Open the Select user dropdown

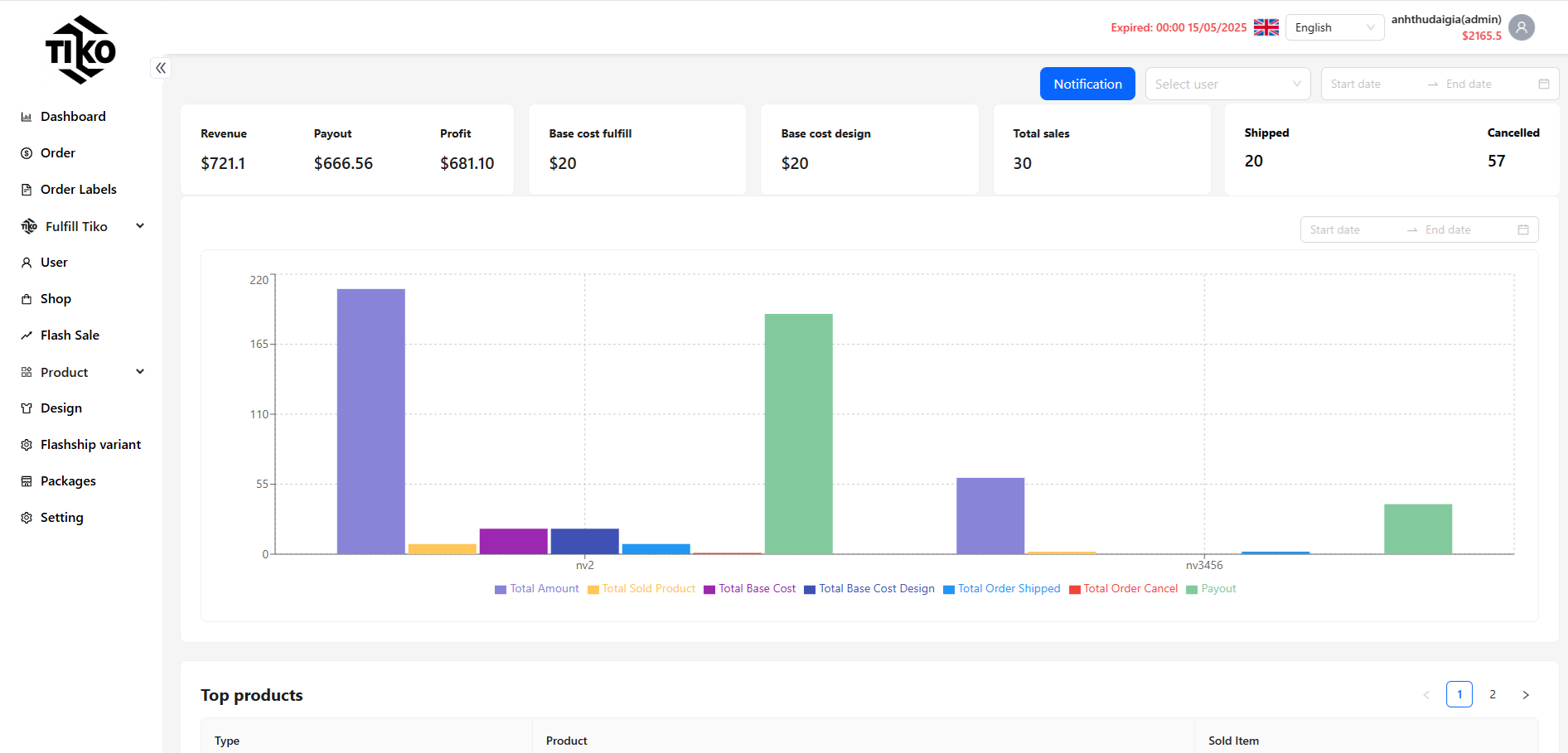coord(1227,84)
